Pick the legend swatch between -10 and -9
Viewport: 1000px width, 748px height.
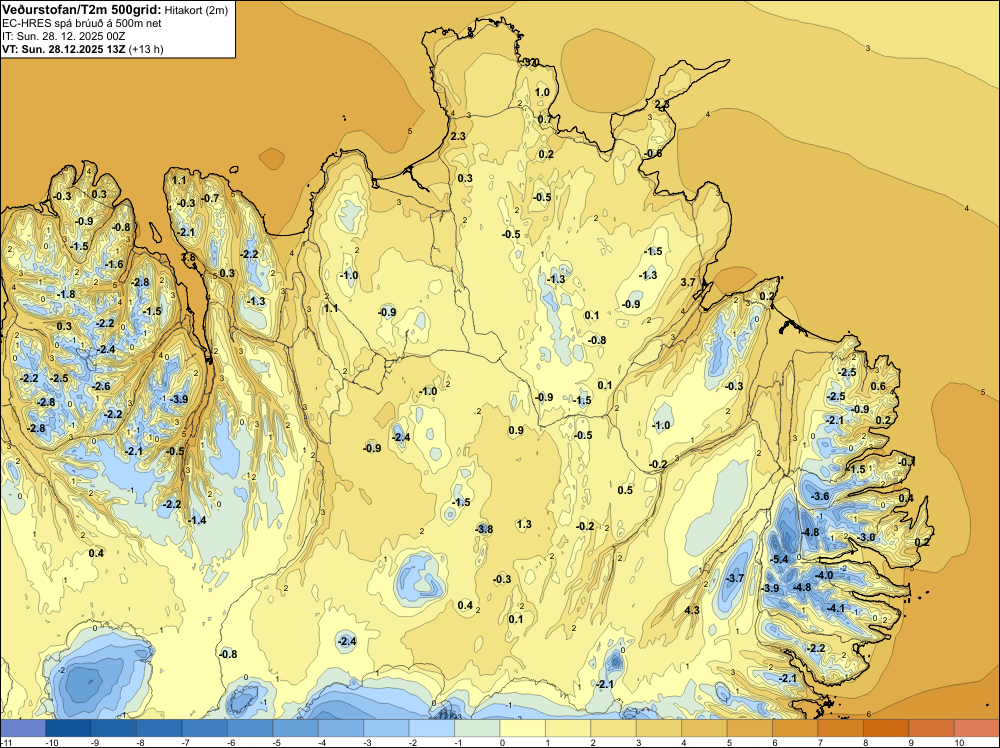coord(68,728)
